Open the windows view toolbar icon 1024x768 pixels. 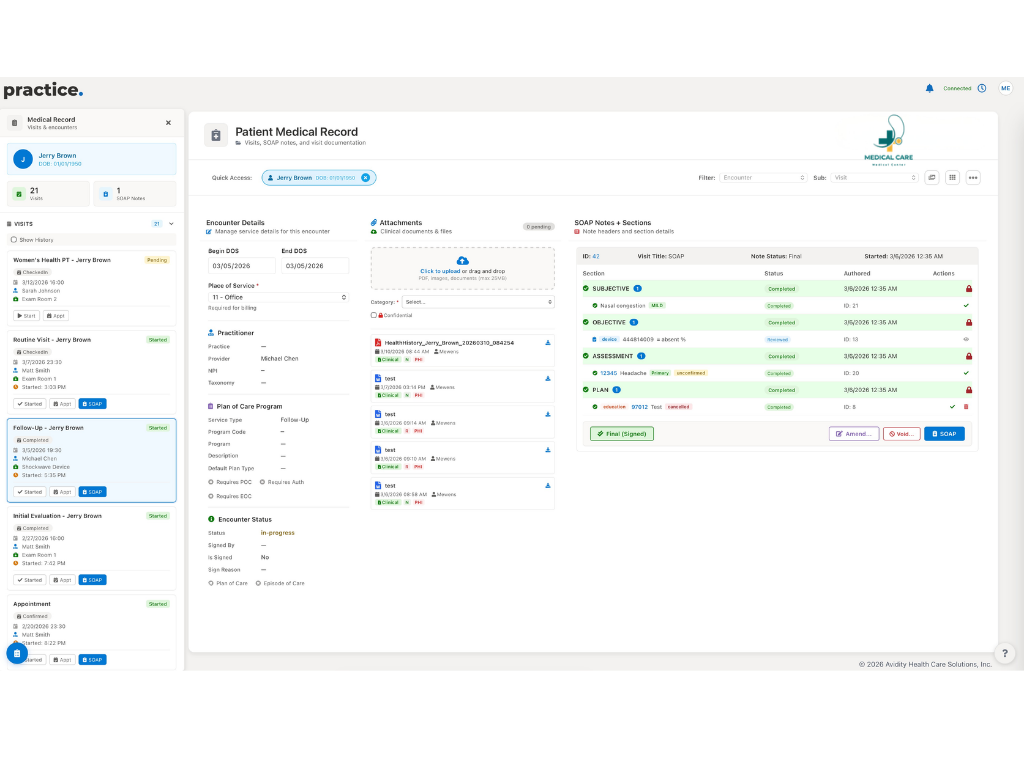coord(932,178)
